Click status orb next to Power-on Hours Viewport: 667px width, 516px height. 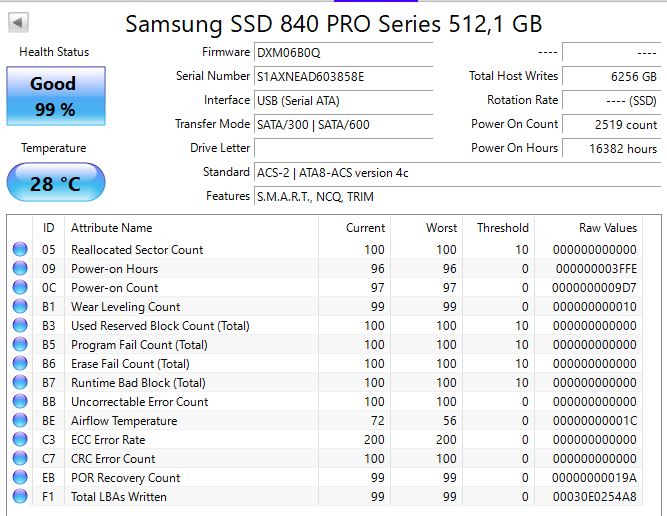[20, 269]
